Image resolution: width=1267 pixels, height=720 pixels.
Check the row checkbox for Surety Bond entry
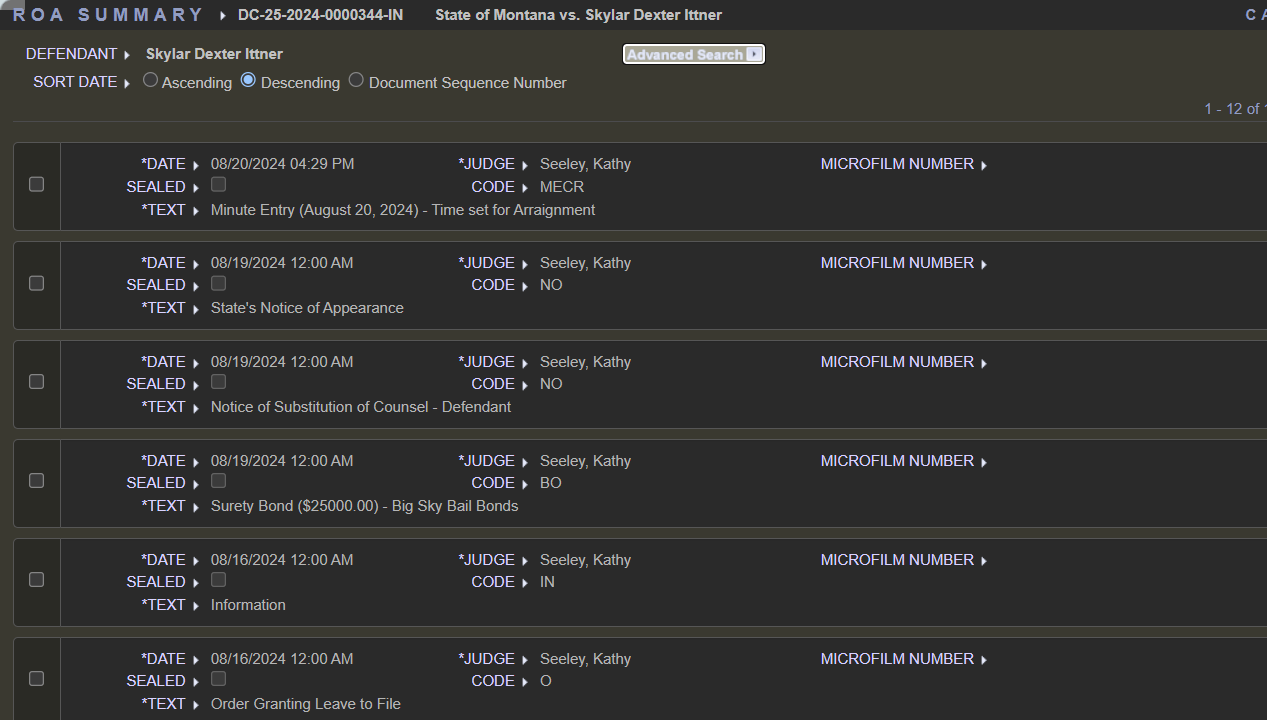(x=37, y=480)
